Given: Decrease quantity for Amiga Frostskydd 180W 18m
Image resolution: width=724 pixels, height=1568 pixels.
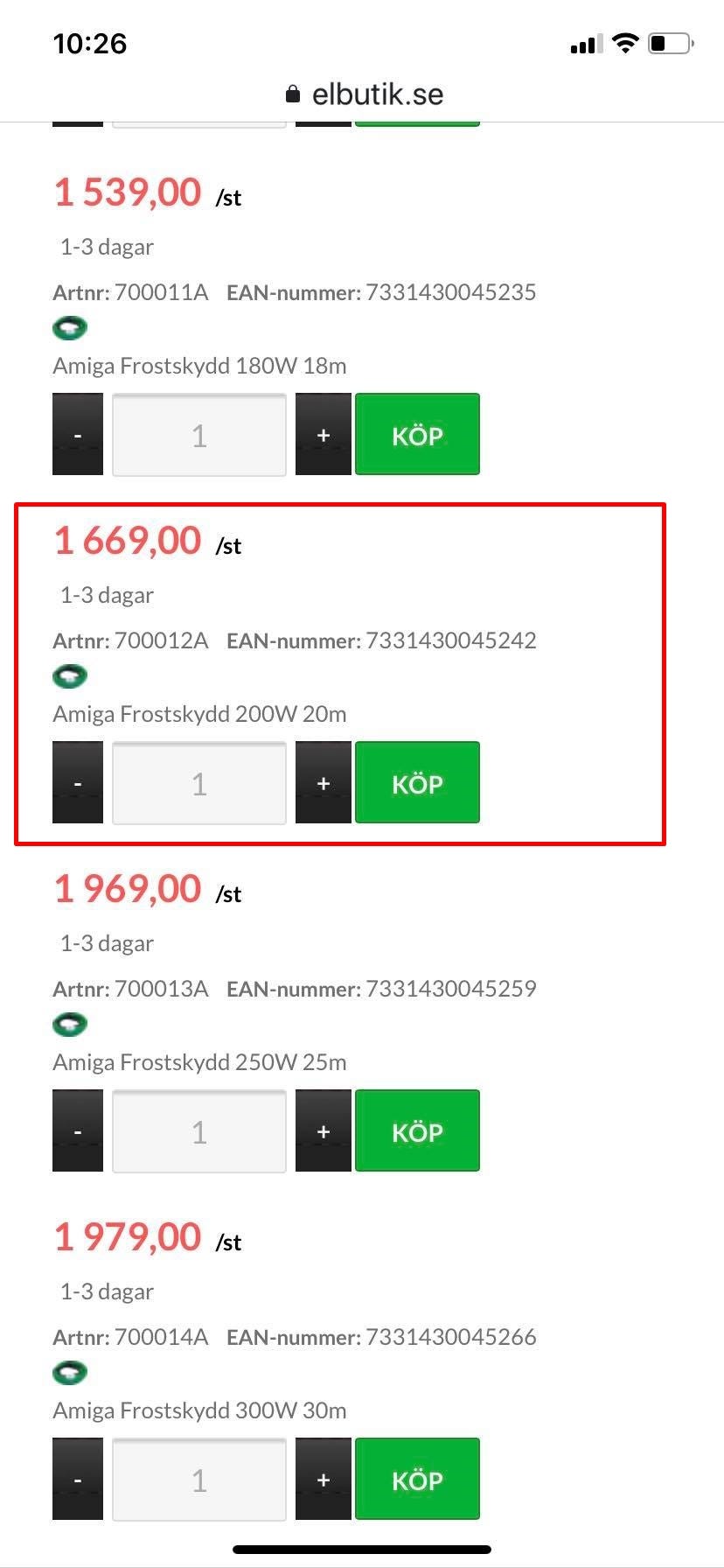Looking at the screenshot, I should point(78,435).
